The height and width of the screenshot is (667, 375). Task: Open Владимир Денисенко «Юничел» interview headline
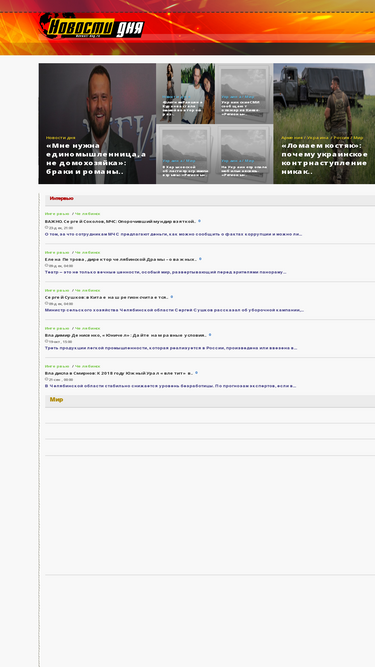click(x=126, y=335)
